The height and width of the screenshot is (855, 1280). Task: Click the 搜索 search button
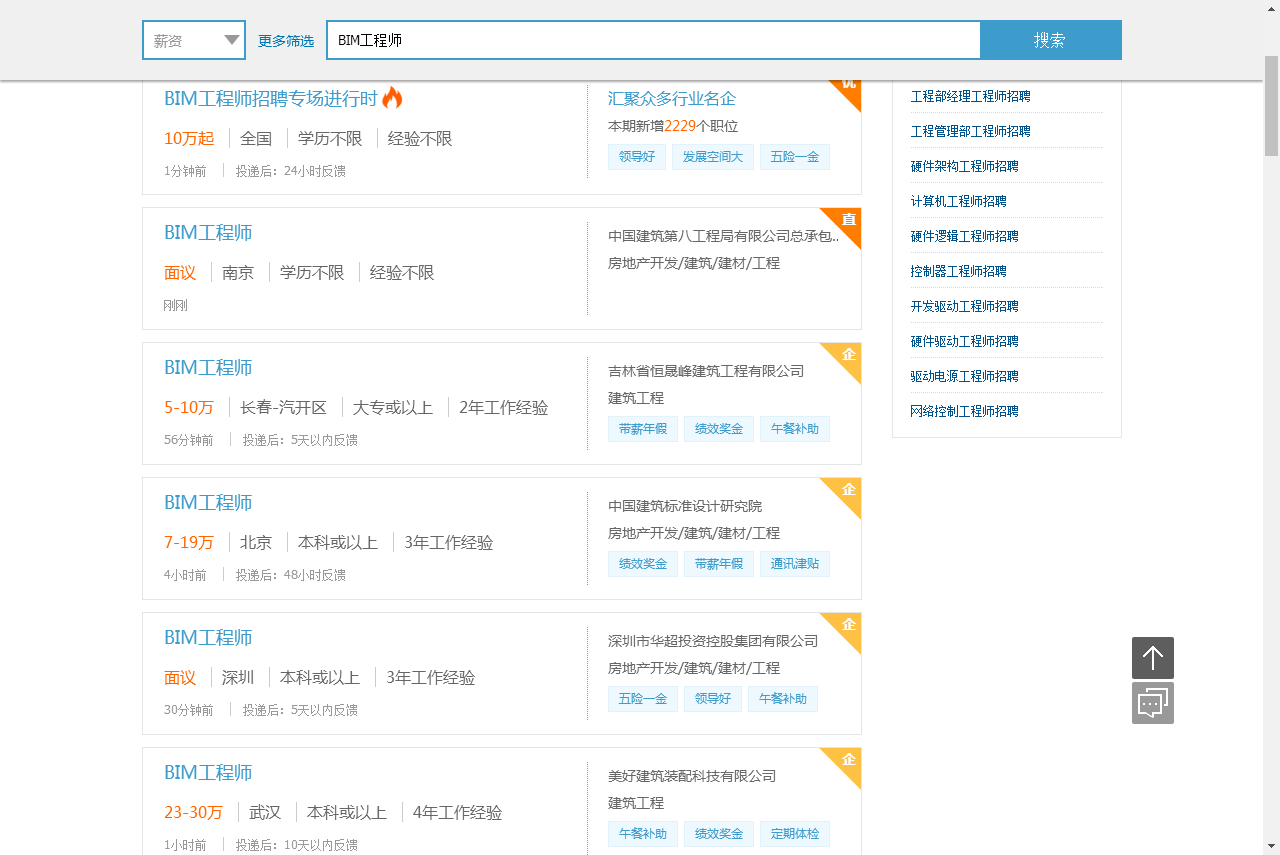tap(1050, 39)
